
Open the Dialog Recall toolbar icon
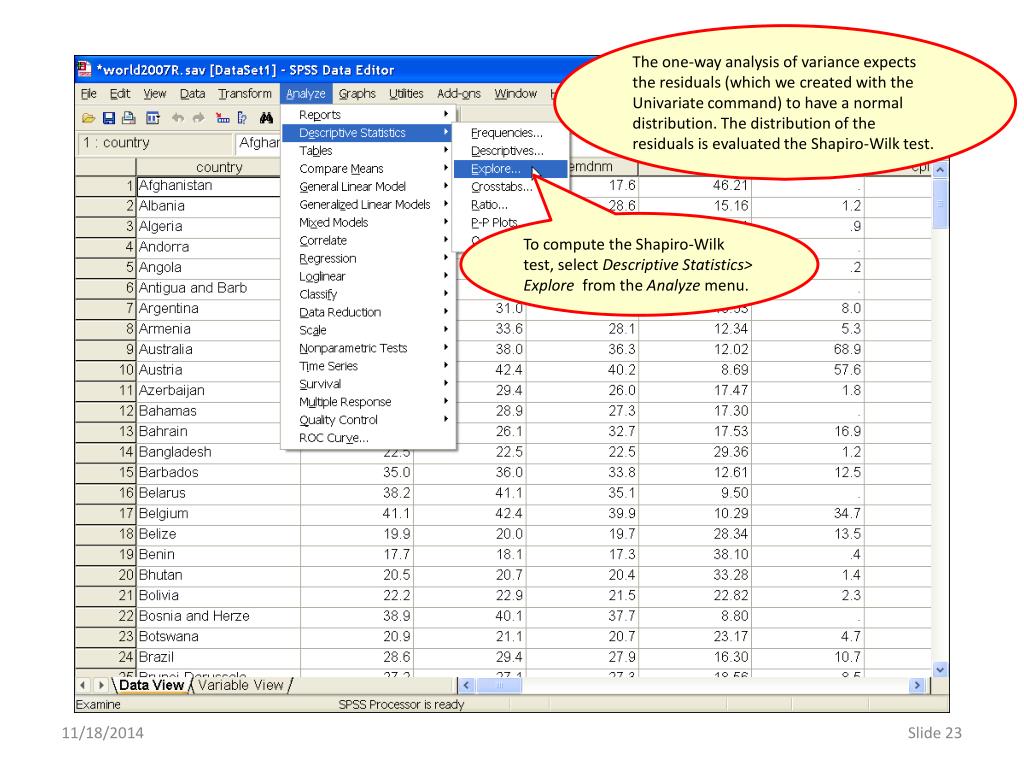click(x=153, y=118)
